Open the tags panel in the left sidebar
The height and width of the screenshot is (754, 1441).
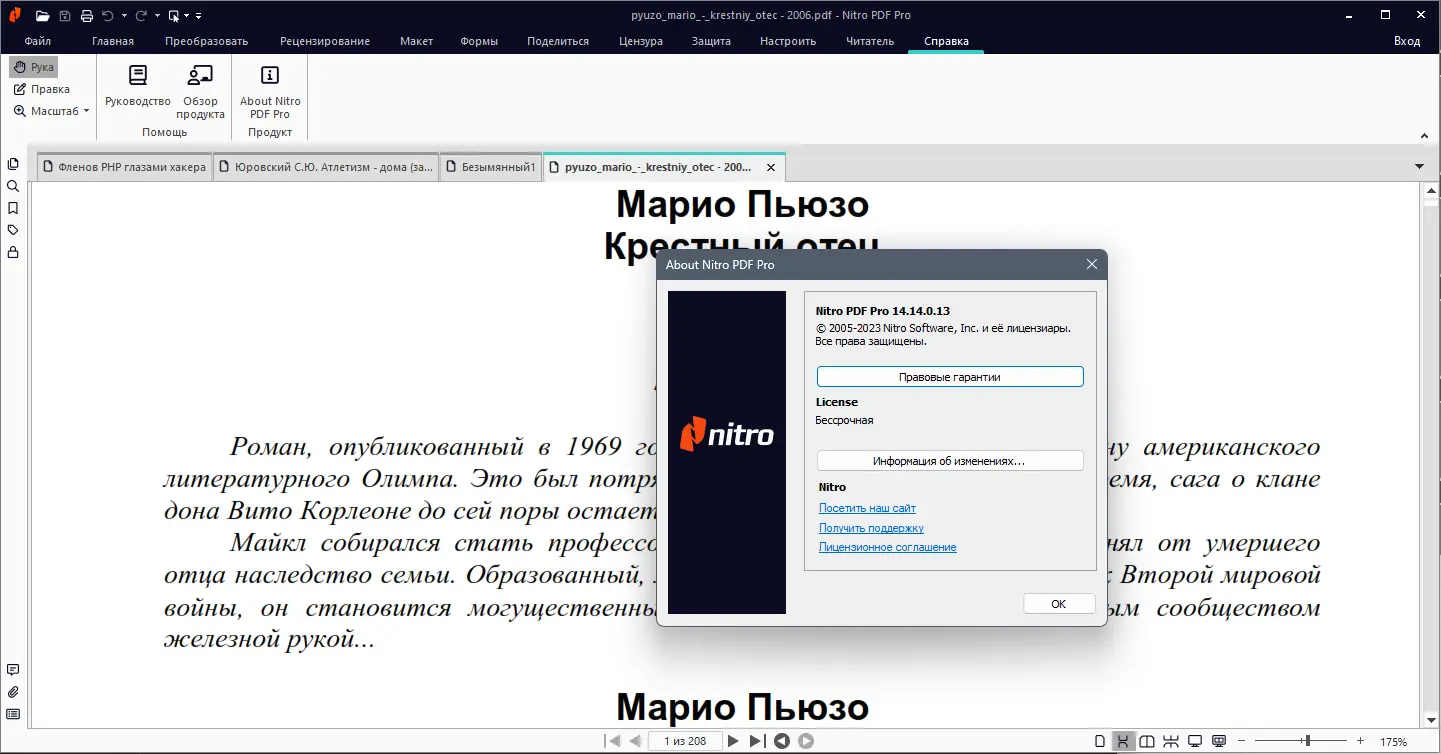click(13, 230)
